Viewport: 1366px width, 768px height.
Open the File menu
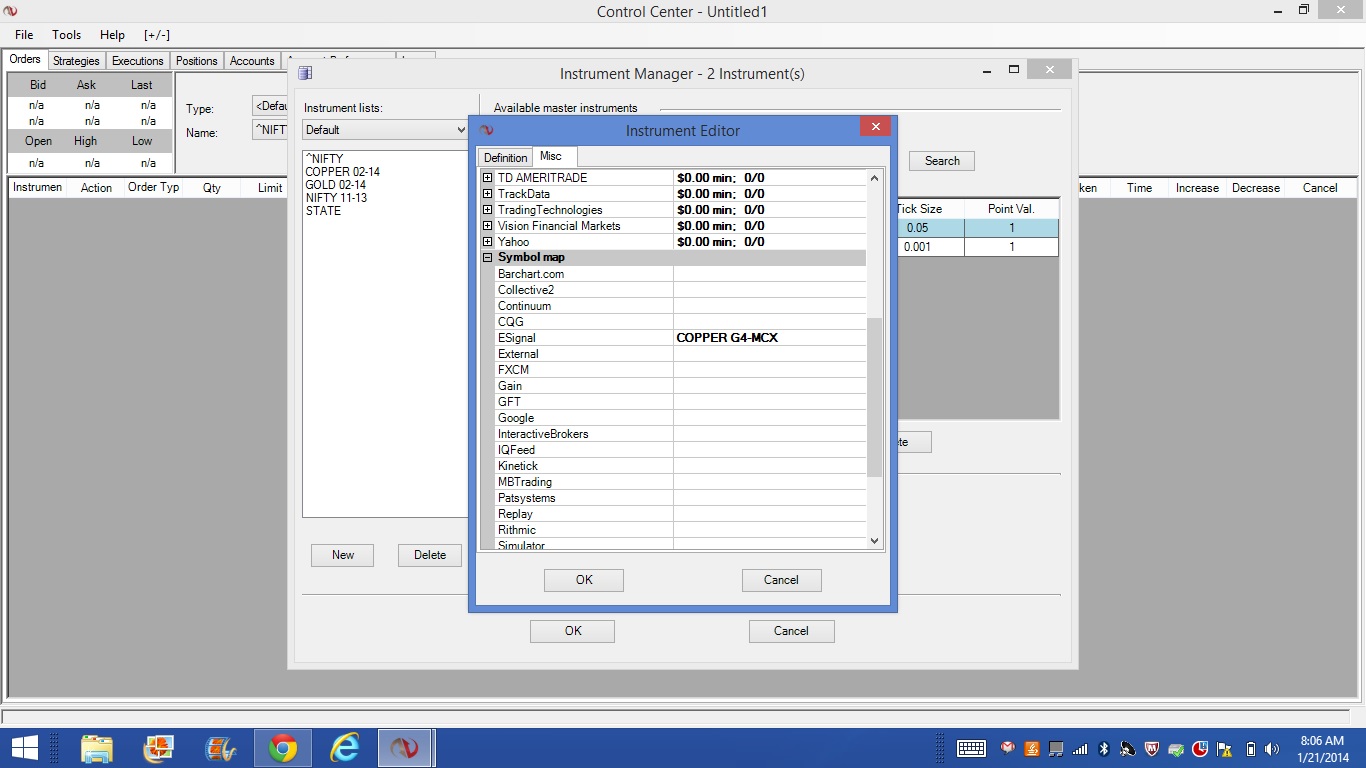pyautogui.click(x=24, y=35)
